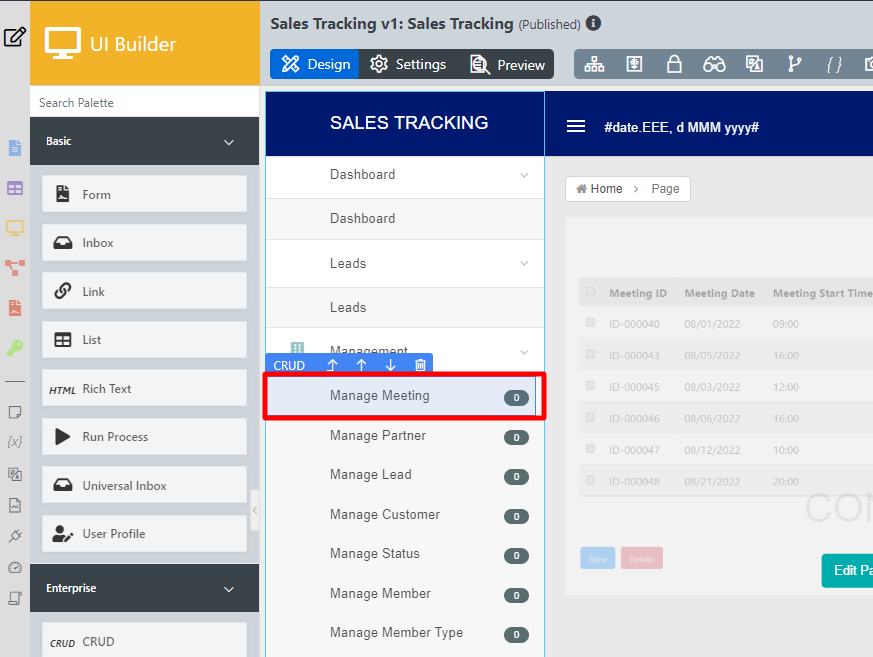This screenshot has width=873, height=657.
Task: Click into the Search Palette field
Action: (144, 103)
